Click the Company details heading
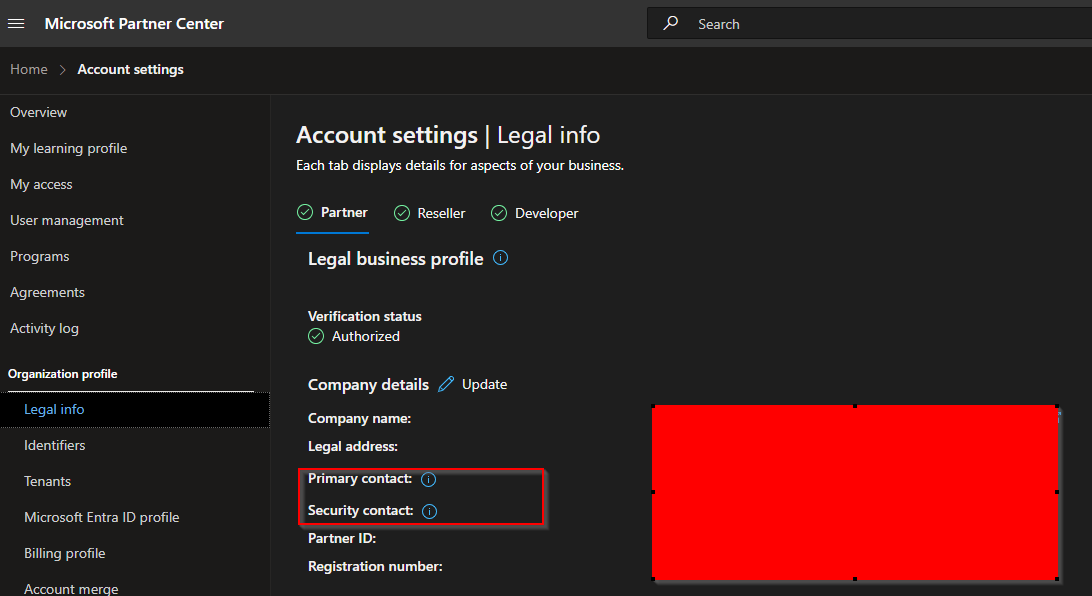The height and width of the screenshot is (596, 1092). pos(368,384)
